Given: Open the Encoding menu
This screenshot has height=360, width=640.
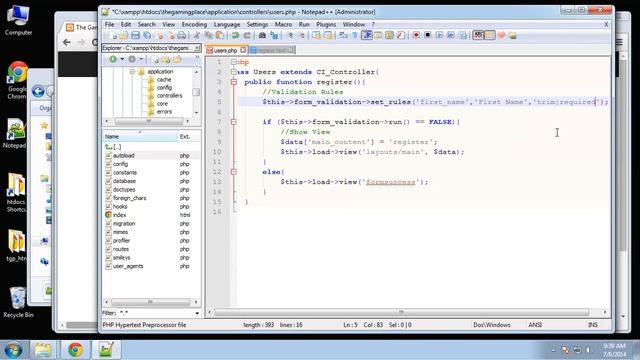Looking at the screenshot, I should (x=194, y=24).
